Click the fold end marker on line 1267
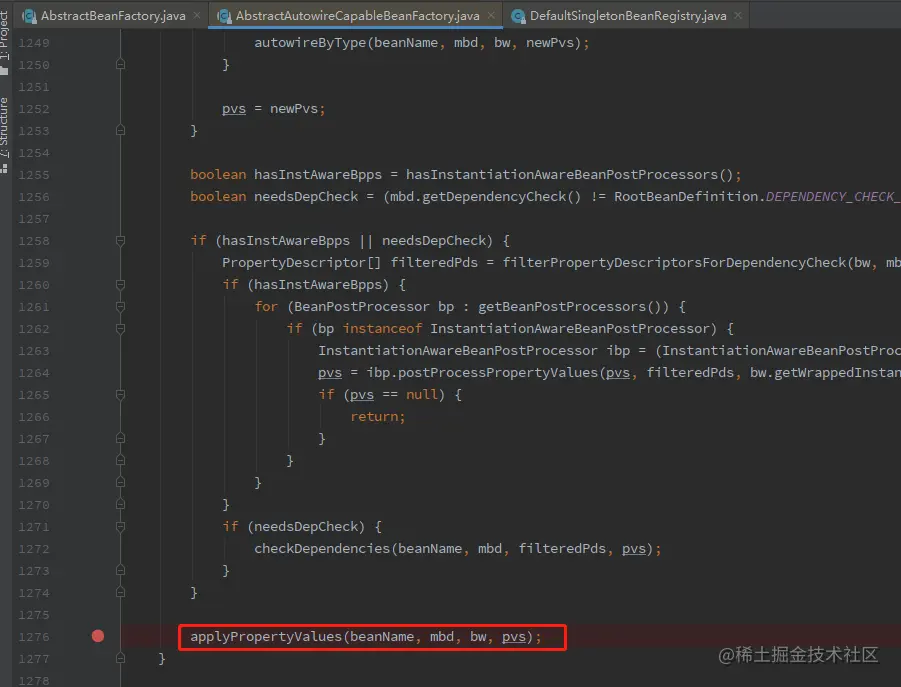This screenshot has width=901, height=687. (120, 439)
